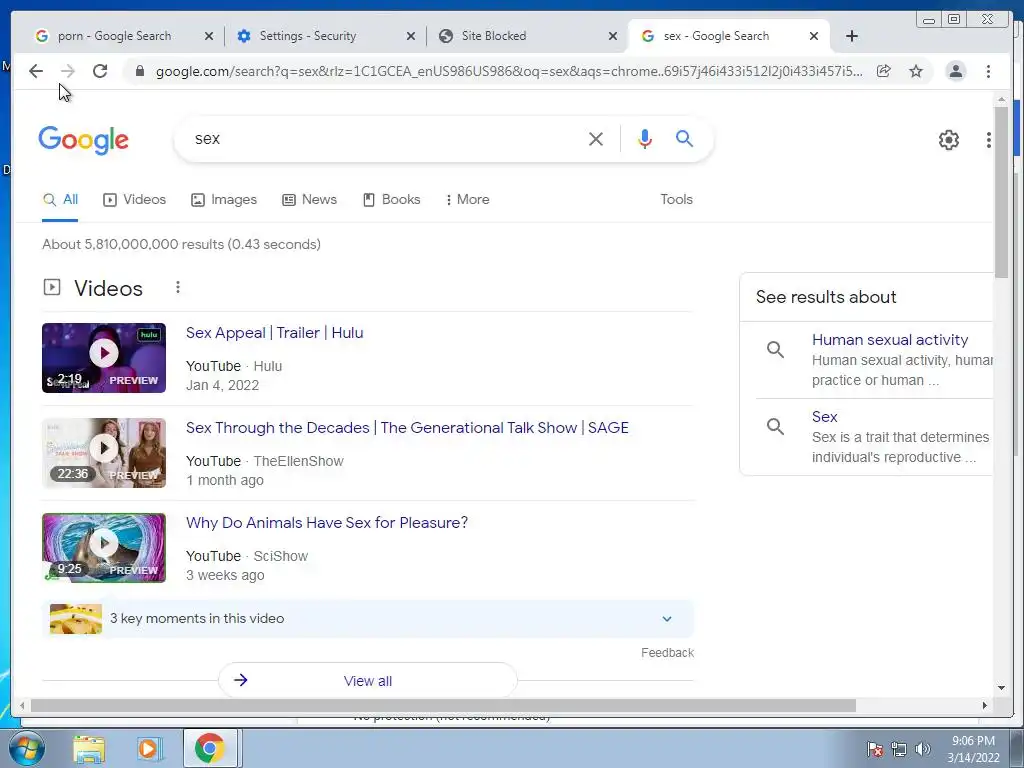Share this page via the share icon
This screenshot has height=768, width=1024.
click(884, 71)
